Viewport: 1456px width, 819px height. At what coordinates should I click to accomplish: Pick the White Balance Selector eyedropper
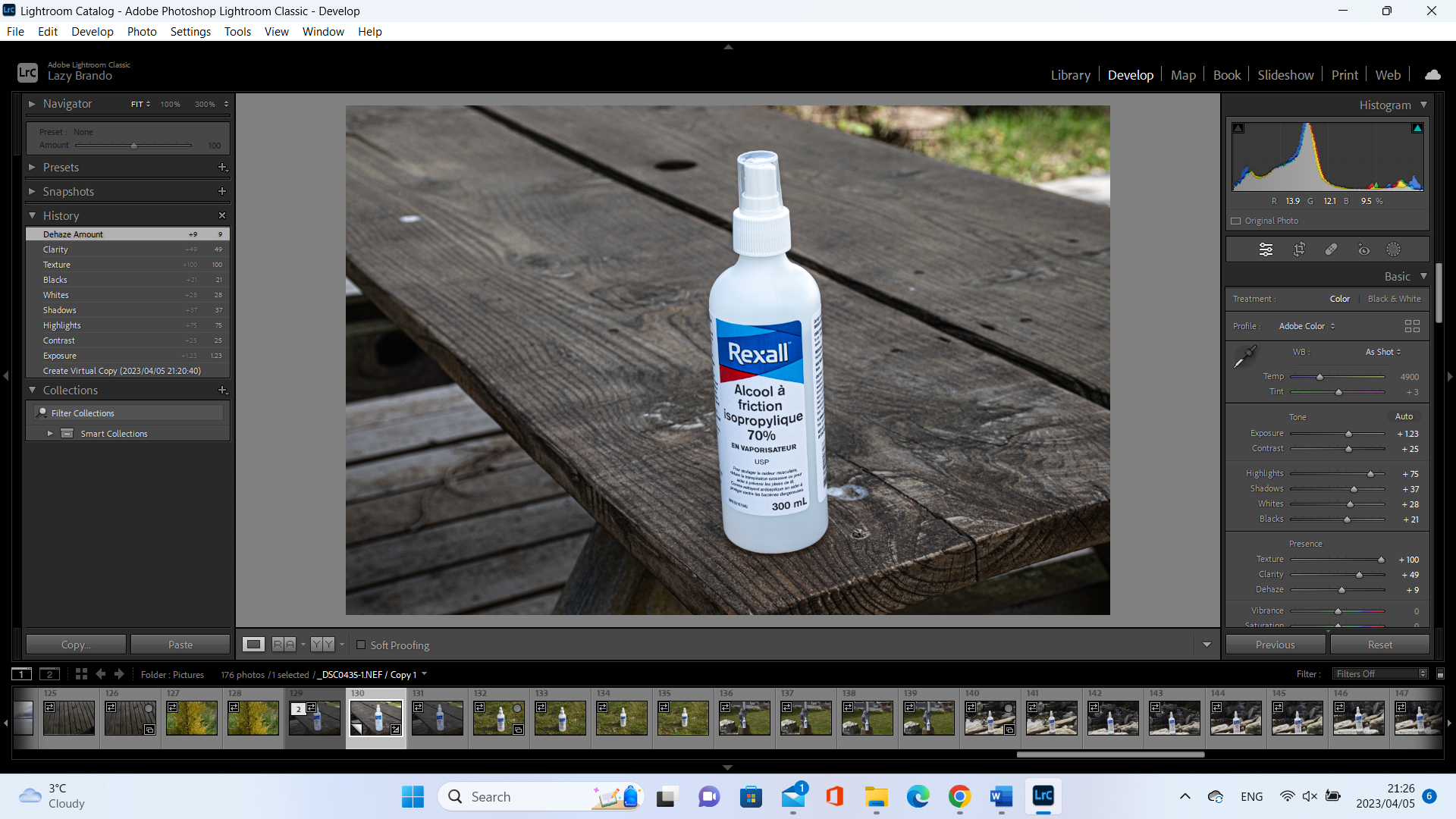click(1244, 356)
